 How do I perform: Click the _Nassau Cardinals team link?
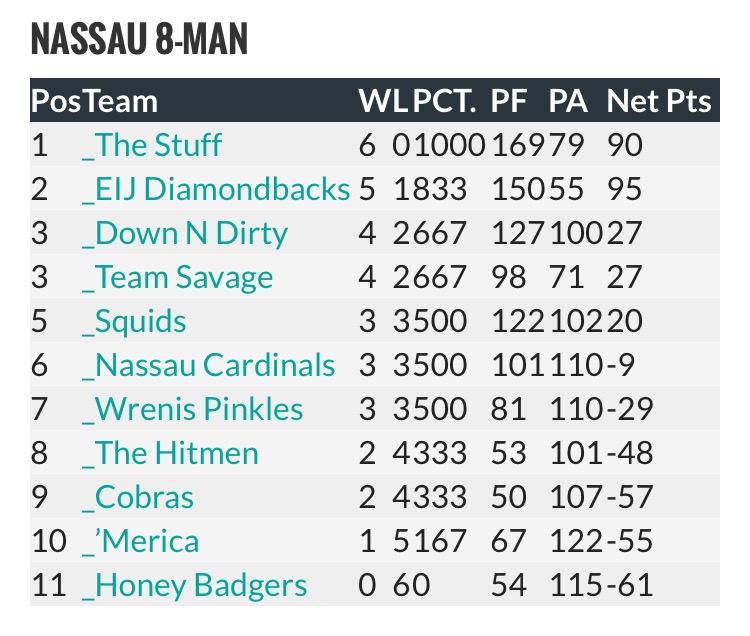pos(209,365)
